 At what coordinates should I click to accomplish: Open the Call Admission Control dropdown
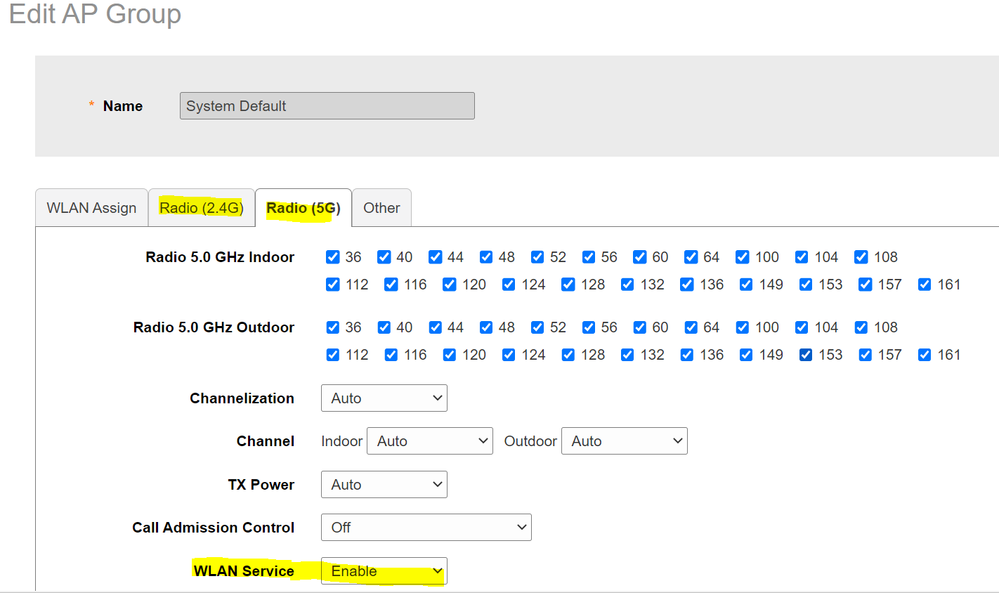point(426,527)
